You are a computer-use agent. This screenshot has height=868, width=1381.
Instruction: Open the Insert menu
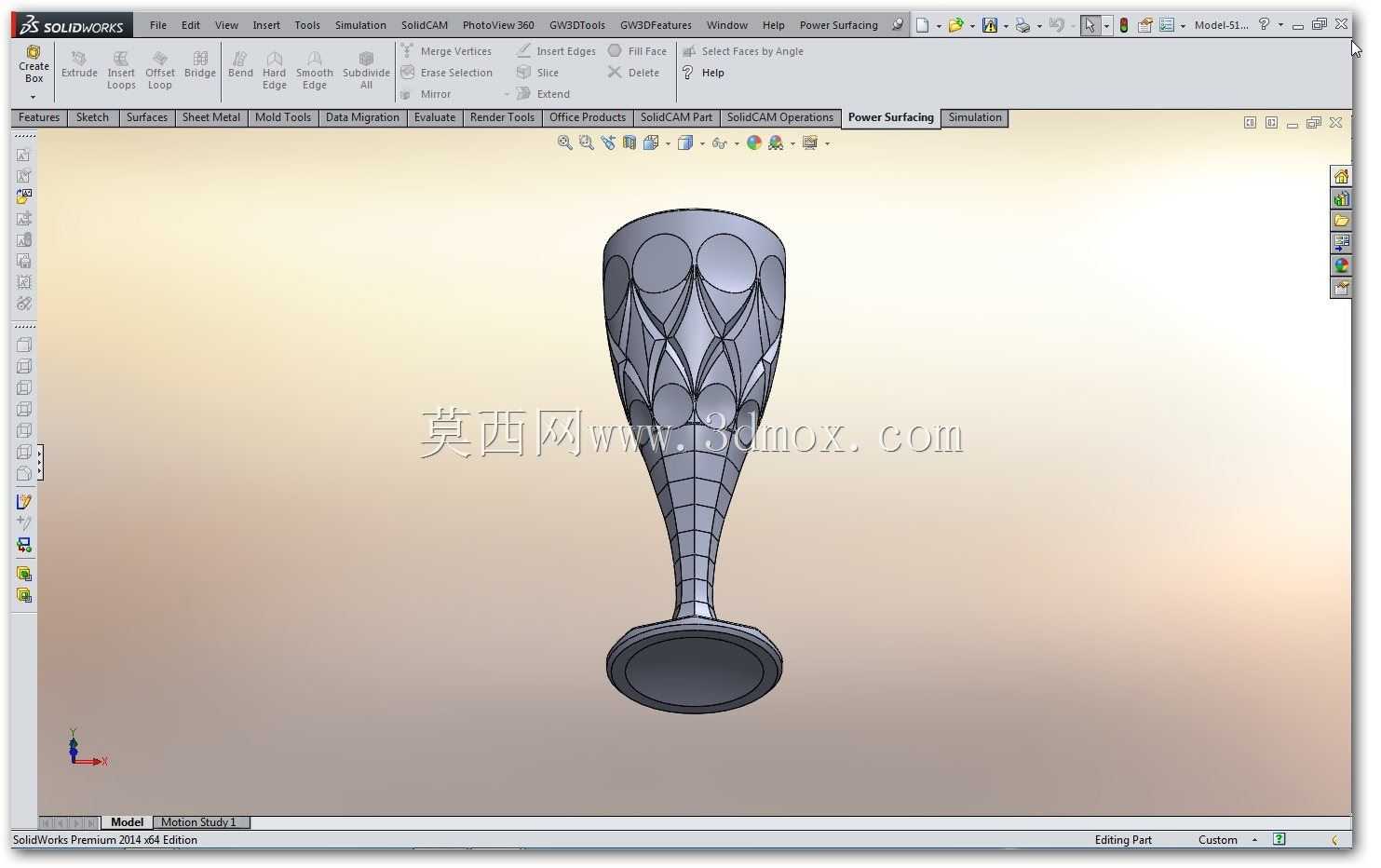click(x=266, y=25)
